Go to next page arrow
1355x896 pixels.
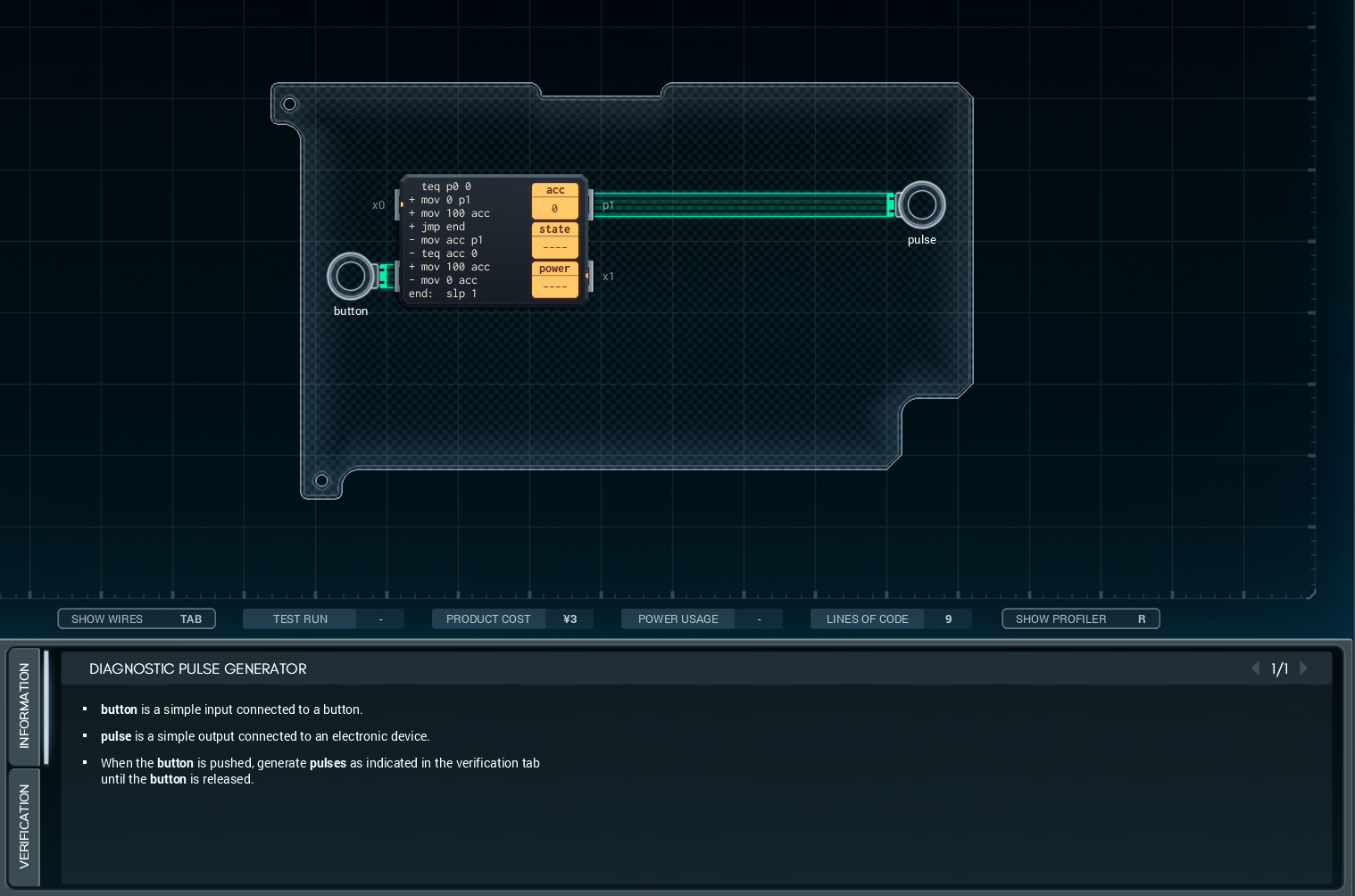click(1303, 668)
